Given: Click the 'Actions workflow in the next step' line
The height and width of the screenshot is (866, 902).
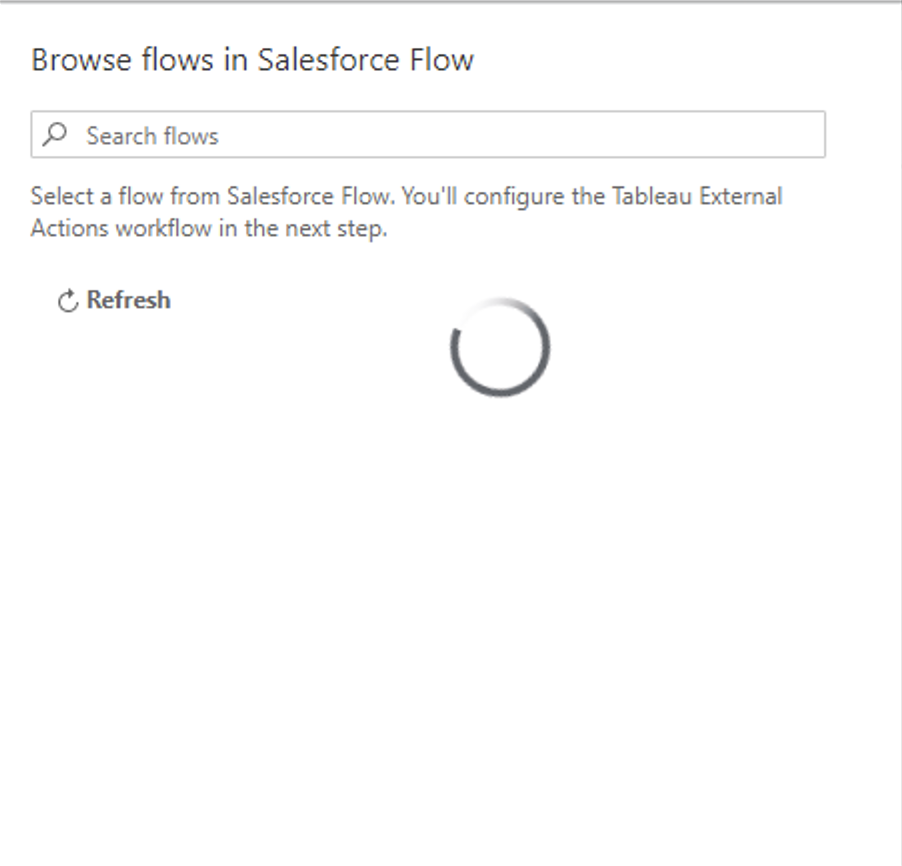Looking at the screenshot, I should (209, 228).
